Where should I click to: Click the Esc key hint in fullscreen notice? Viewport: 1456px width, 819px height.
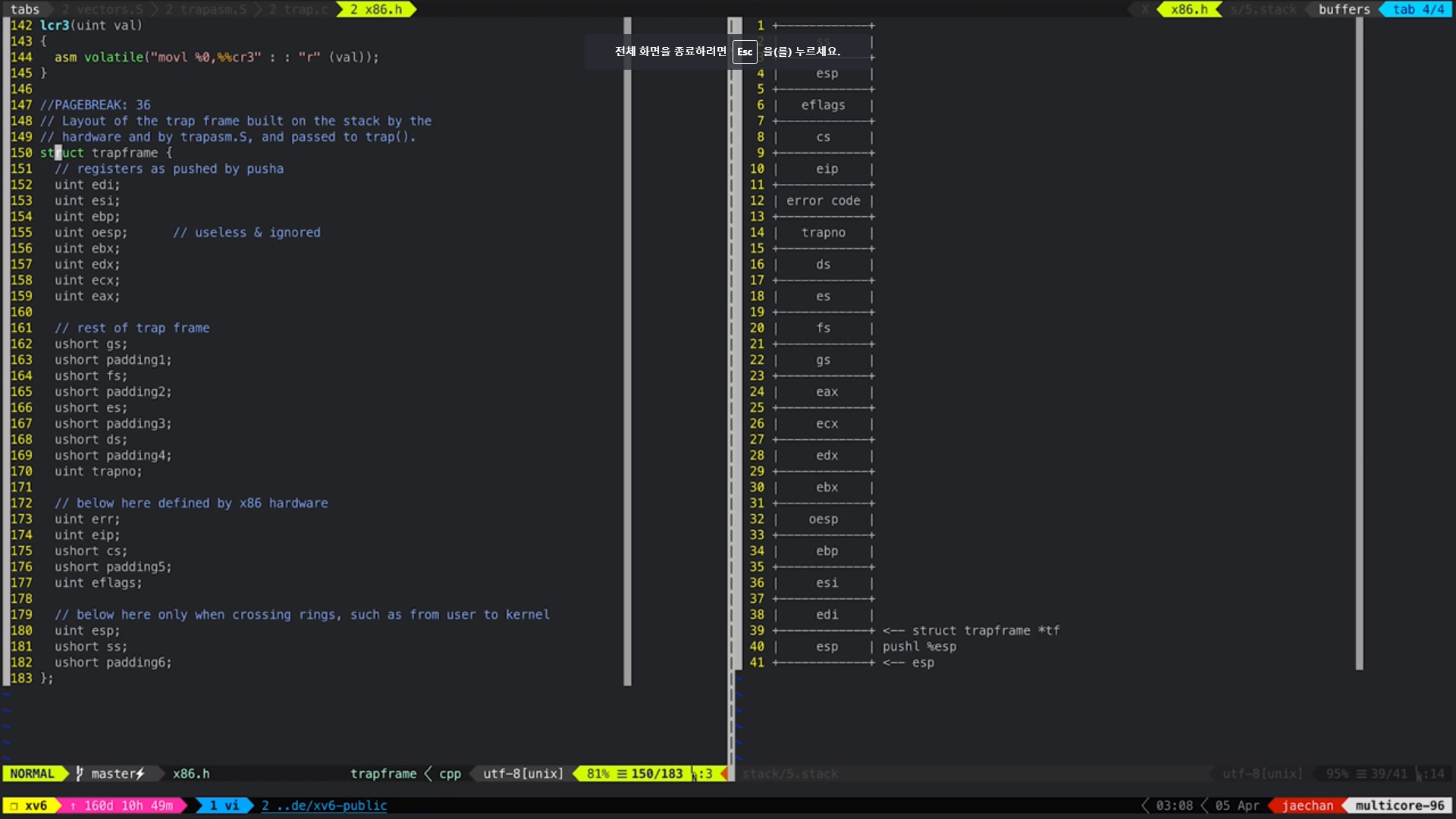click(x=745, y=52)
